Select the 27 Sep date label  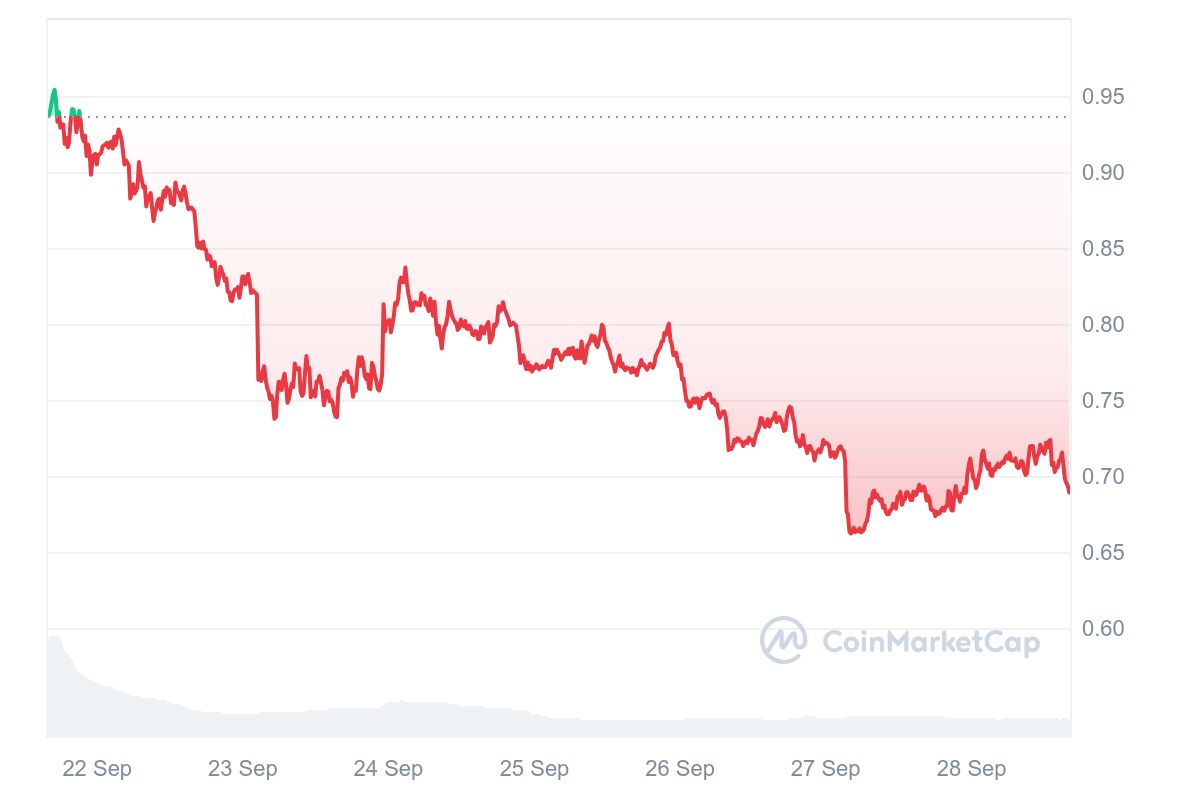click(825, 768)
